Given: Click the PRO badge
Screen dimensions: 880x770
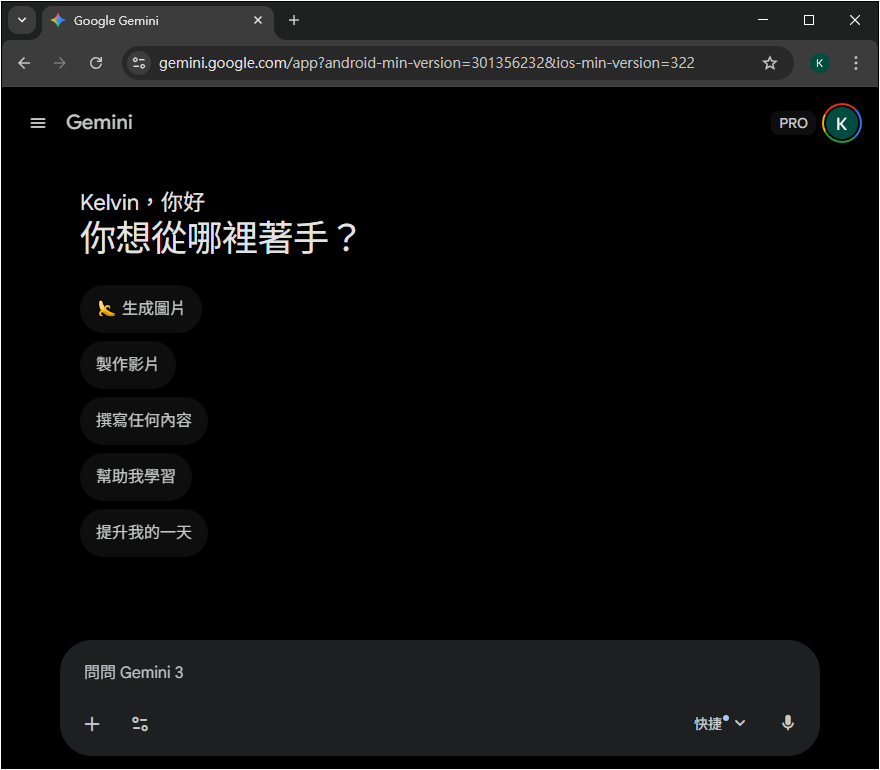Looking at the screenshot, I should (x=793, y=123).
